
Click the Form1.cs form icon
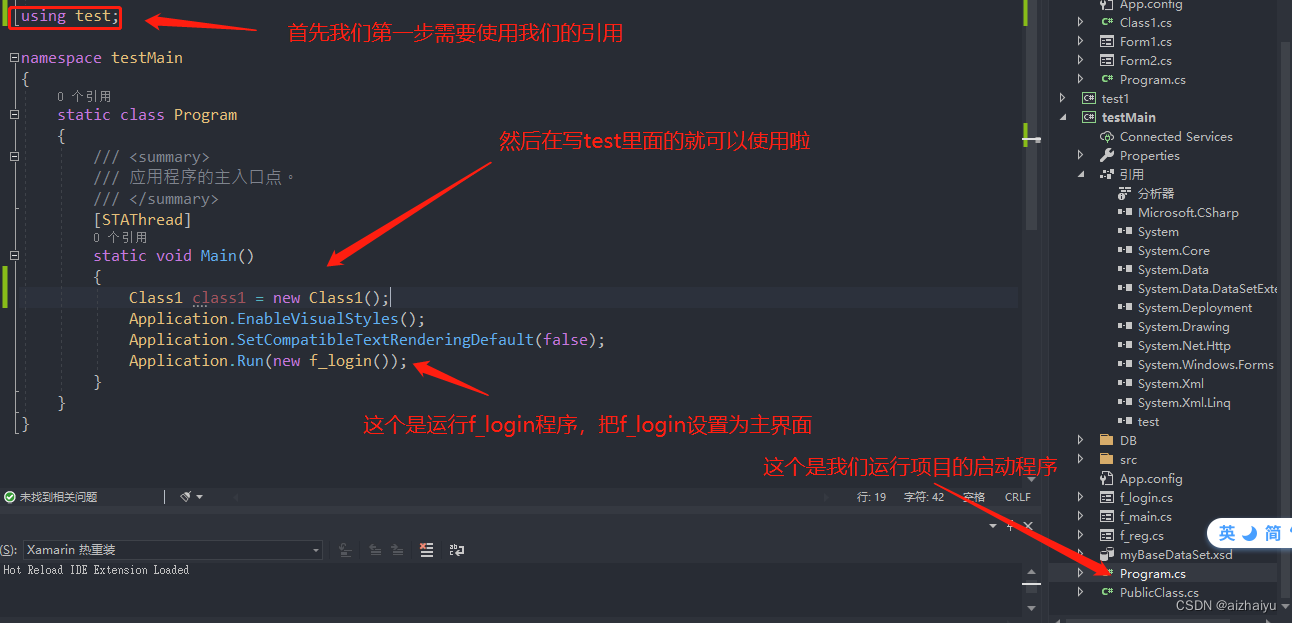pyautogui.click(x=1107, y=41)
